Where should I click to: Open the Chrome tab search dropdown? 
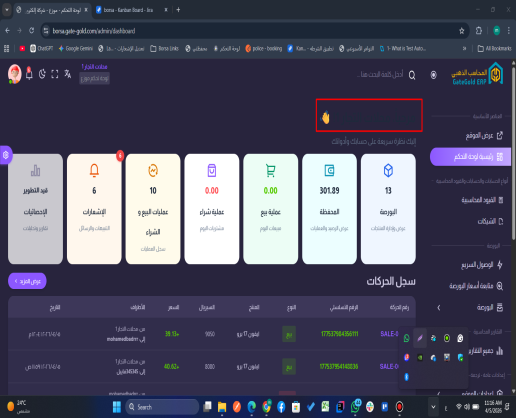point(7,10)
